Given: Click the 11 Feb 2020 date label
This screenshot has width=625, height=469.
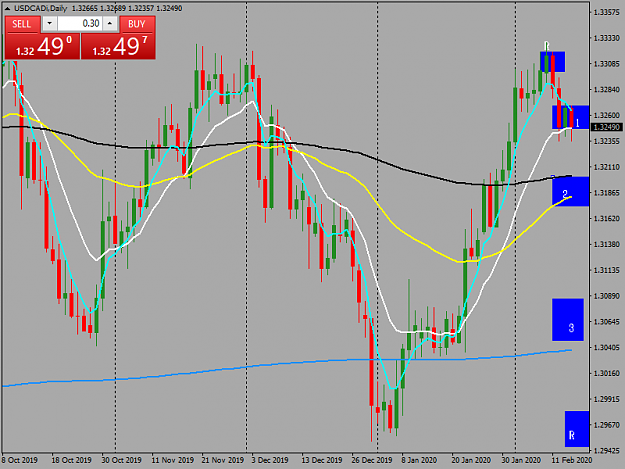Looking at the screenshot, I should [x=572, y=460].
